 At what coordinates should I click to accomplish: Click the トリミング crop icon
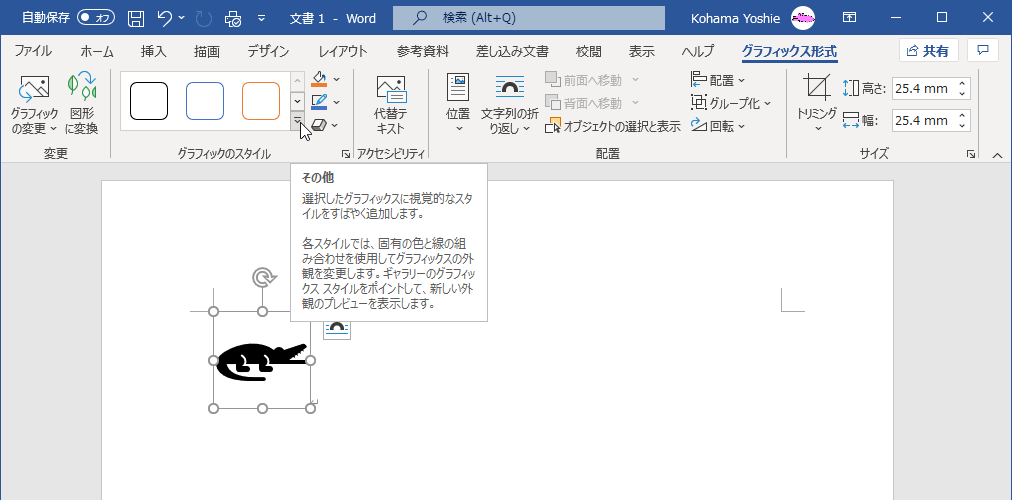point(817,88)
